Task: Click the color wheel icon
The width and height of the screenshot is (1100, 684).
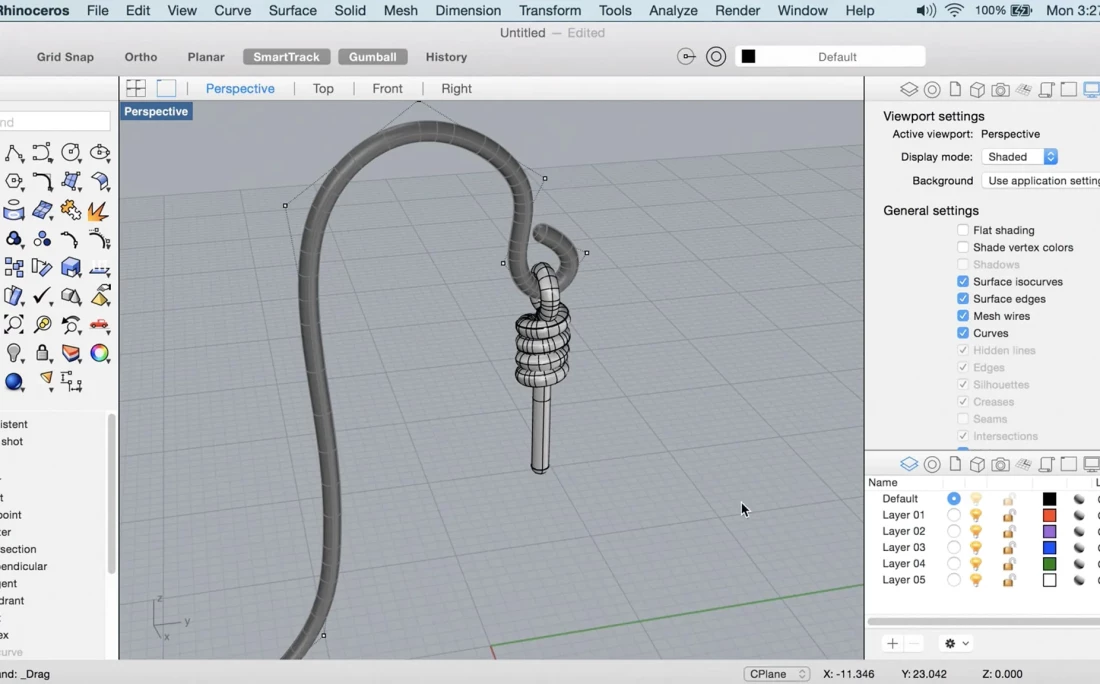Action: [x=100, y=353]
